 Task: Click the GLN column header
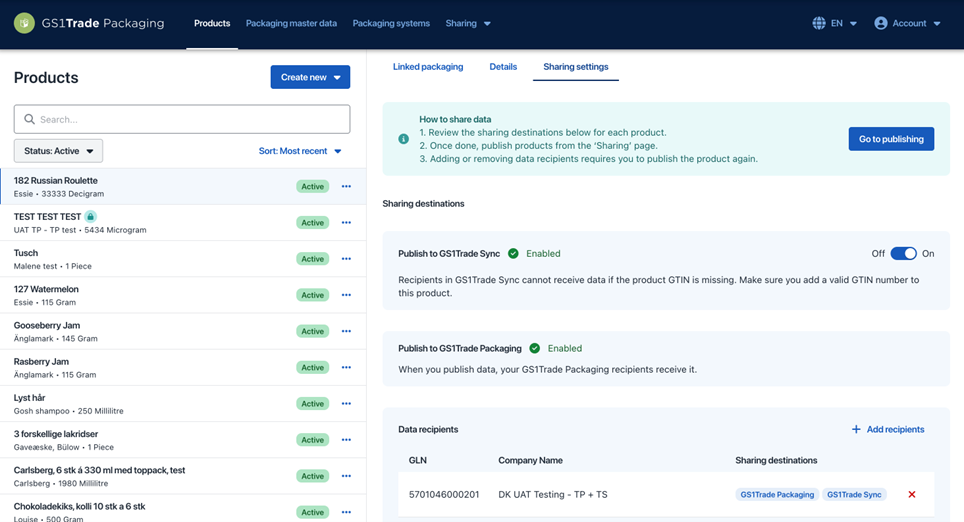(x=417, y=460)
